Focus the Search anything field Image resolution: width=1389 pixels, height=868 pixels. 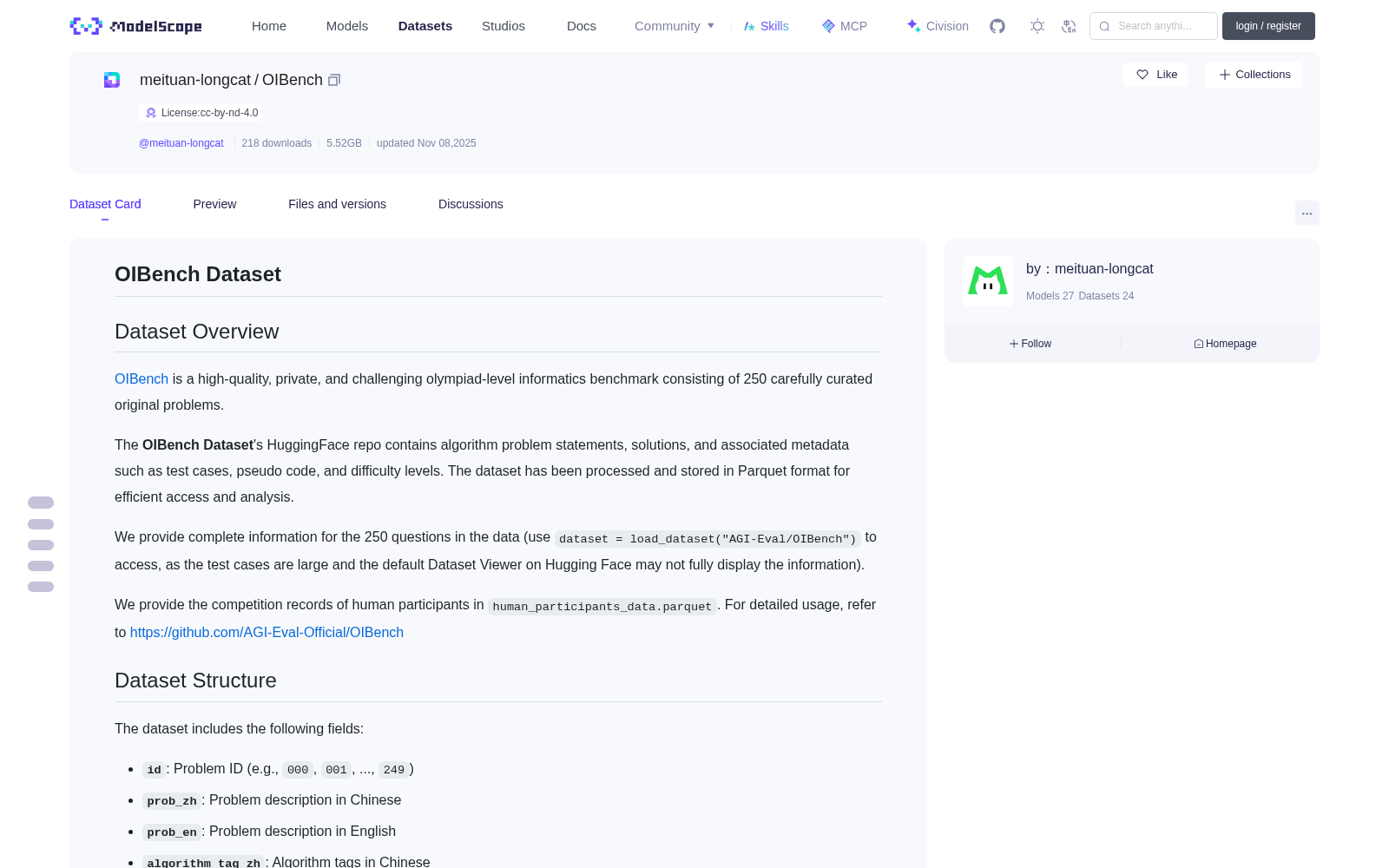1154,26
